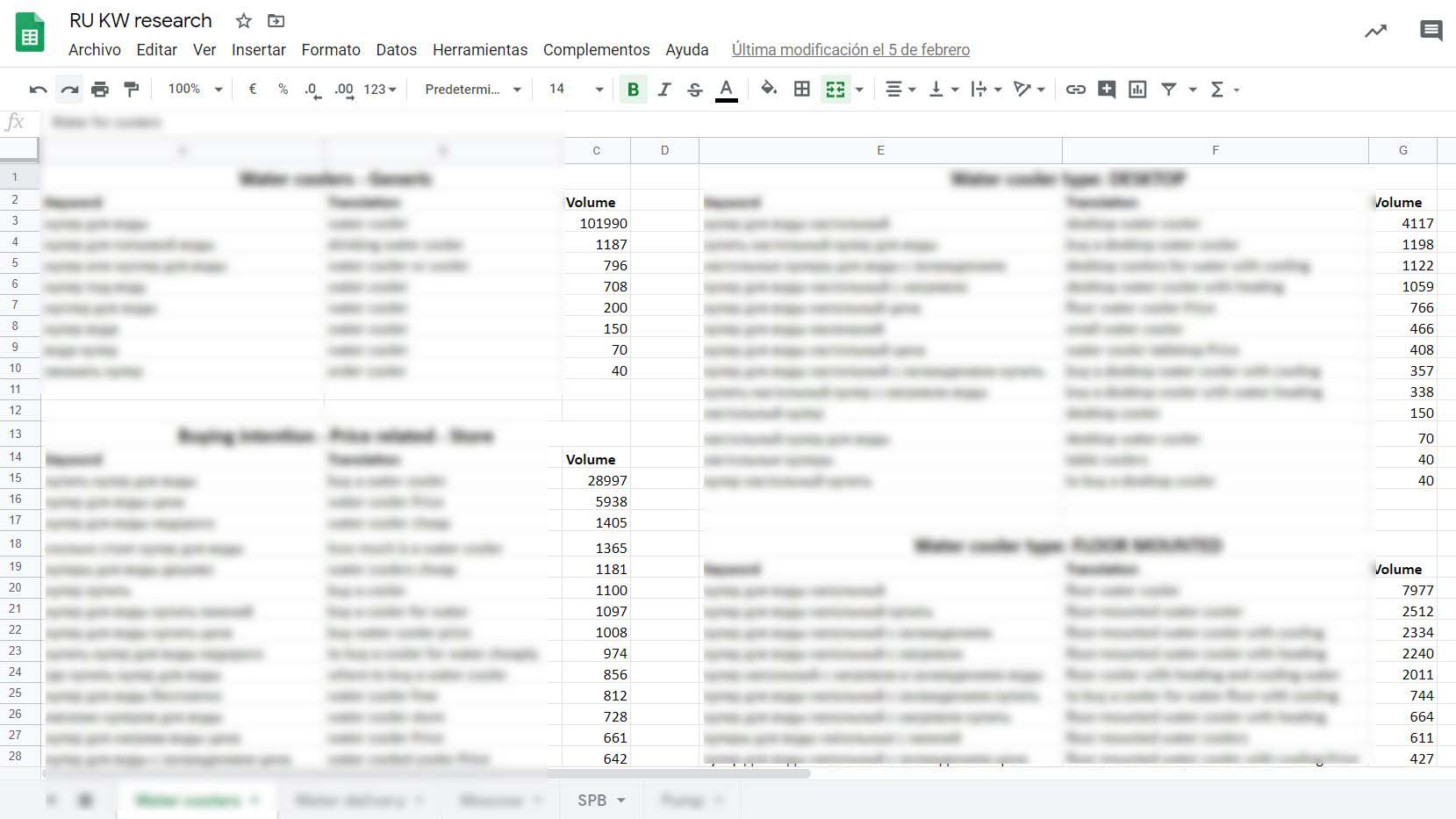Insert a link with chain icon
The height and width of the screenshot is (819, 1456).
[1076, 89]
